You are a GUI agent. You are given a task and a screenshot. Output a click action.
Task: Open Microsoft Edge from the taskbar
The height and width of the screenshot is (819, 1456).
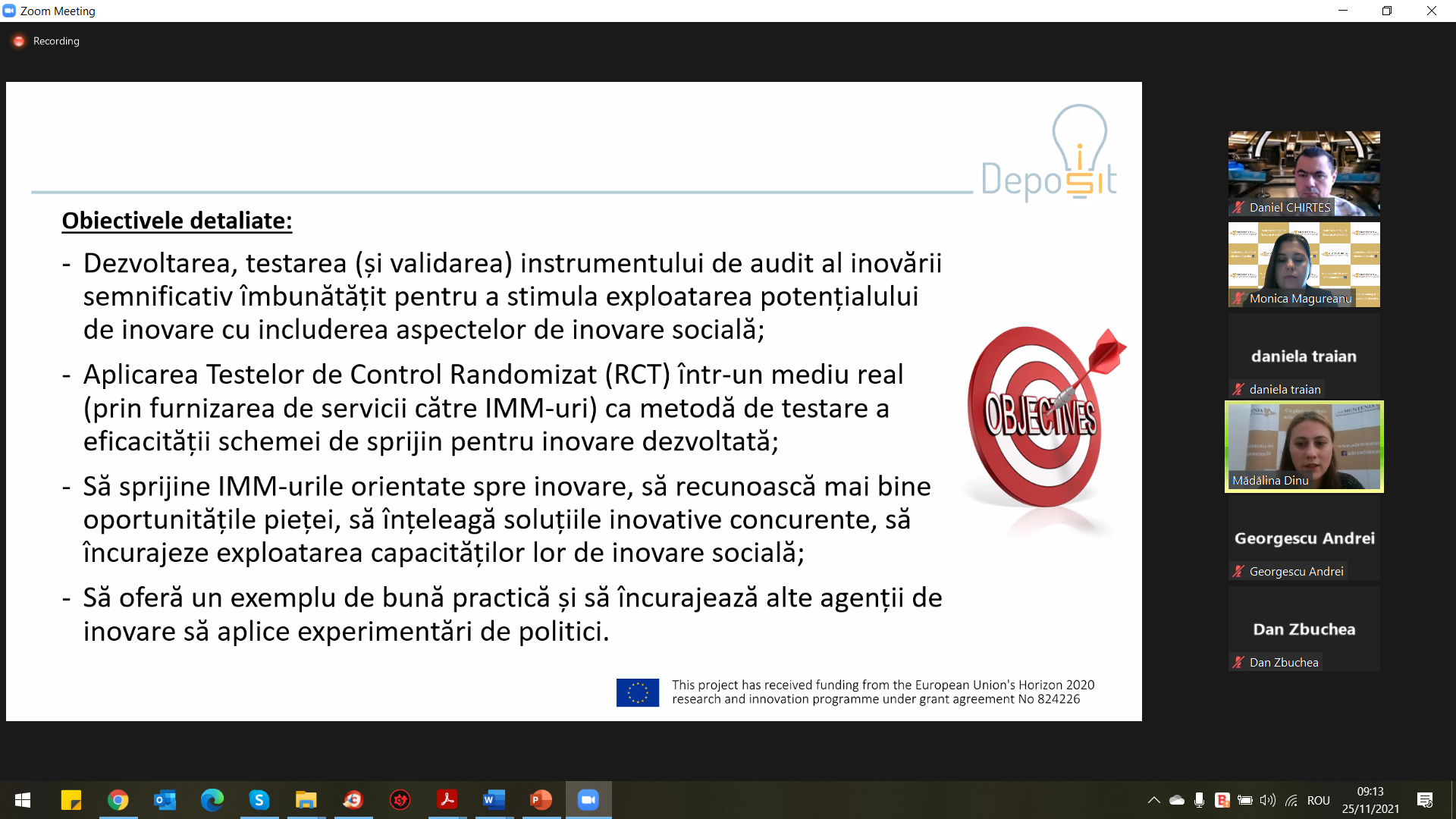point(212,800)
